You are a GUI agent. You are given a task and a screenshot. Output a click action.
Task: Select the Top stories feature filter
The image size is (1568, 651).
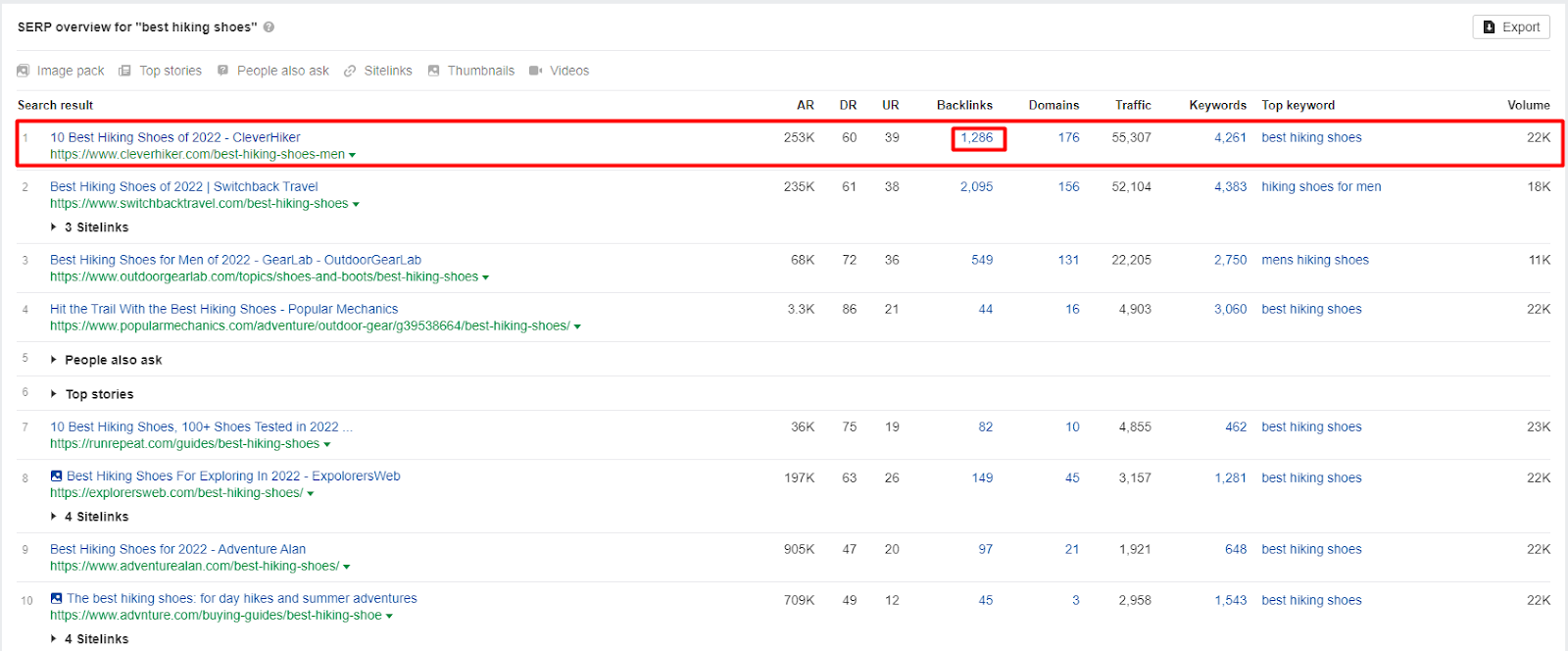tap(160, 71)
